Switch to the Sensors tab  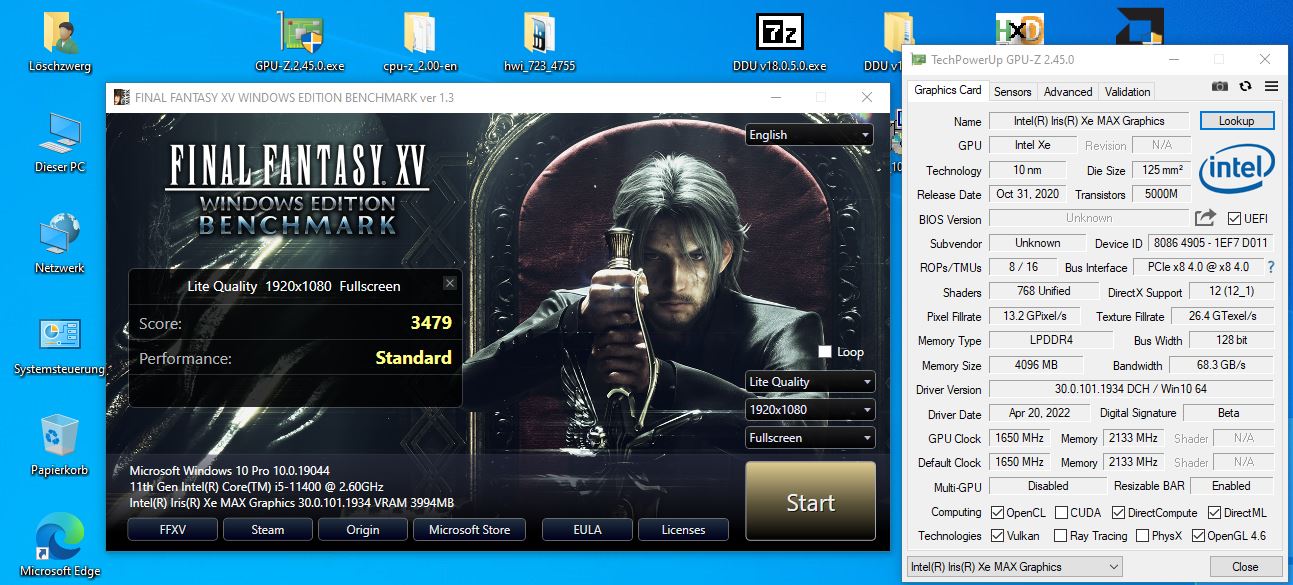pos(1012,91)
